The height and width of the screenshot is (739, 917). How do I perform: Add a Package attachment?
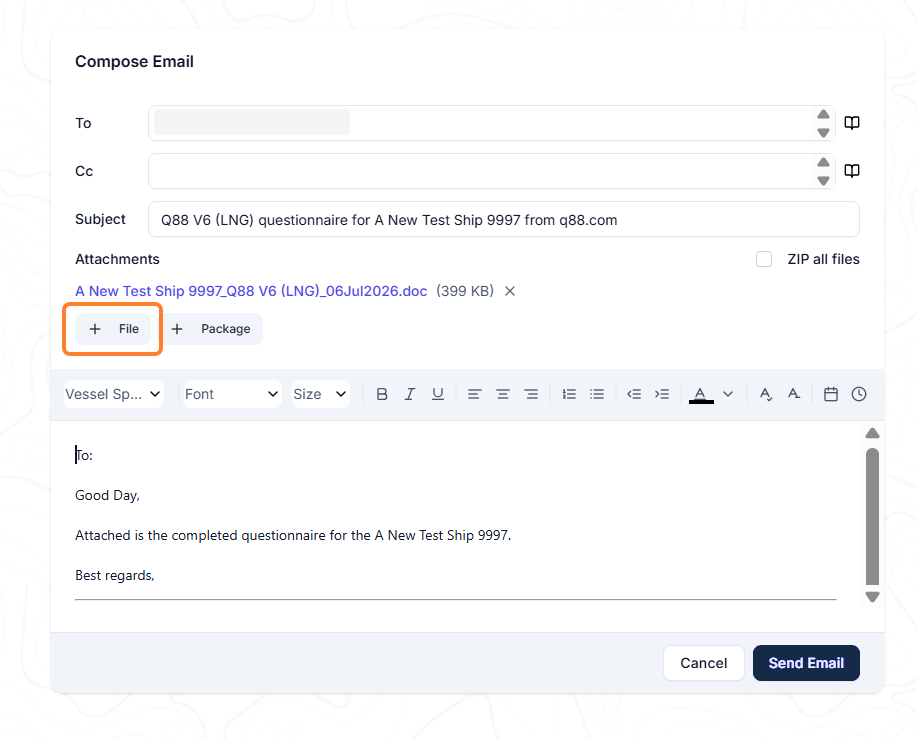[x=211, y=329]
